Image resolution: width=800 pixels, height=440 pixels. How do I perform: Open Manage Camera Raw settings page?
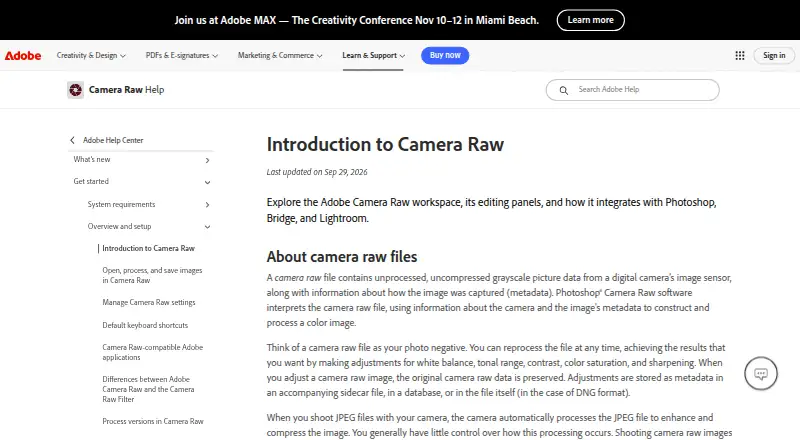tap(148, 302)
